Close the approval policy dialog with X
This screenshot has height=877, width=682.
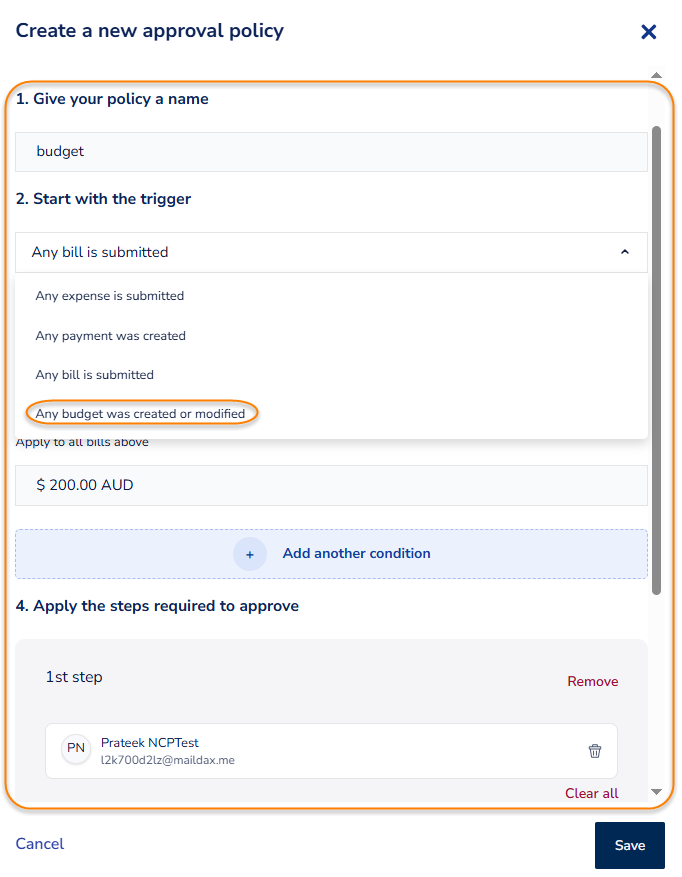coord(648,32)
